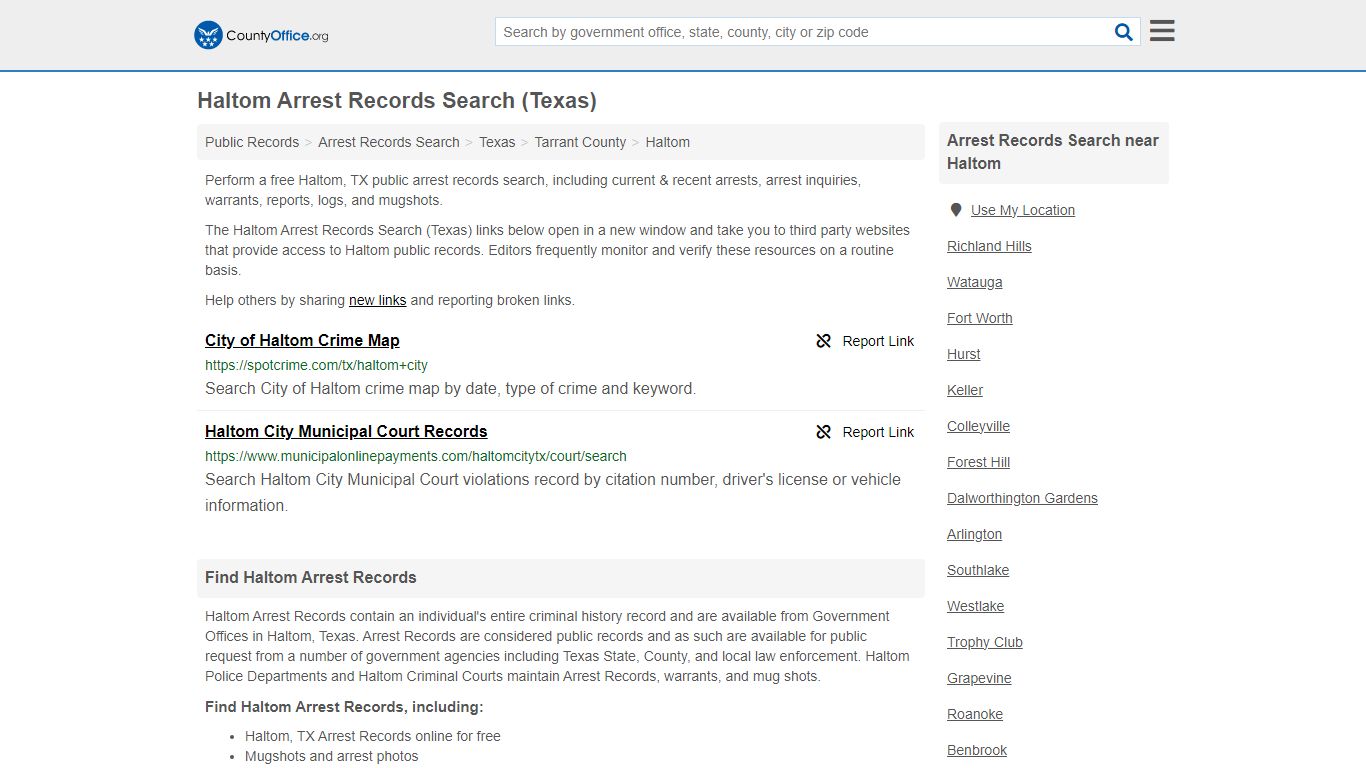Image resolution: width=1366 pixels, height=768 pixels.
Task: Visit the spotcrime.com URL link
Action: coord(316,365)
